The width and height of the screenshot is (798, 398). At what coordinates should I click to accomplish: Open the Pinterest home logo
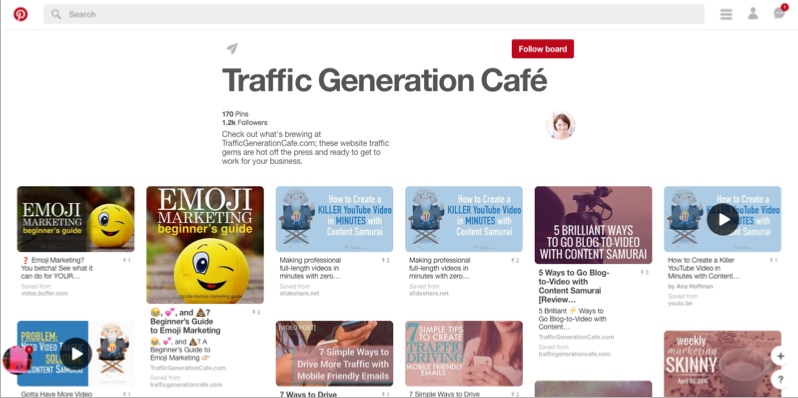[x=21, y=14]
